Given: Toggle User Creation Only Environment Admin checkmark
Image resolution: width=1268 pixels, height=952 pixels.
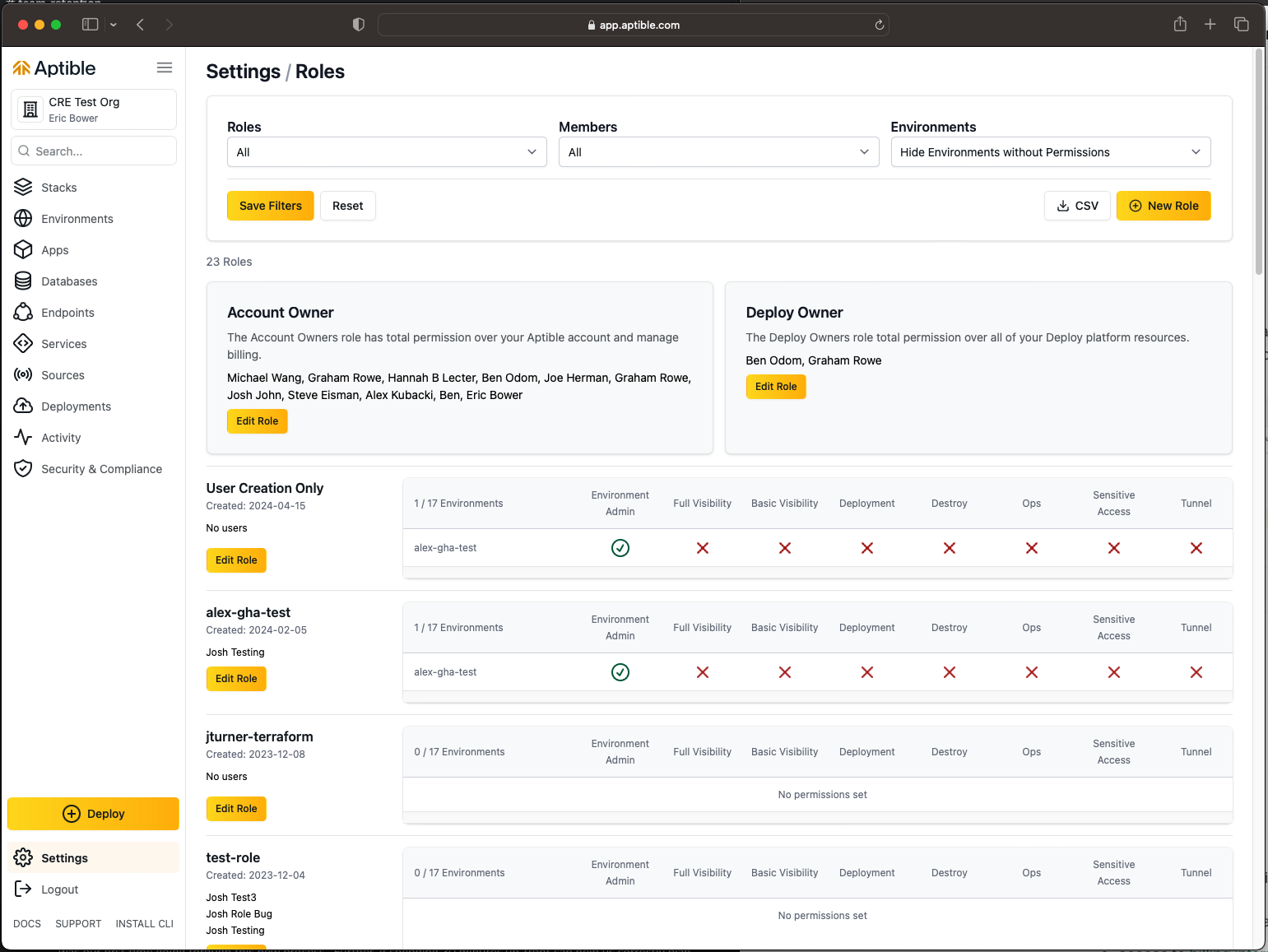Looking at the screenshot, I should 620,548.
